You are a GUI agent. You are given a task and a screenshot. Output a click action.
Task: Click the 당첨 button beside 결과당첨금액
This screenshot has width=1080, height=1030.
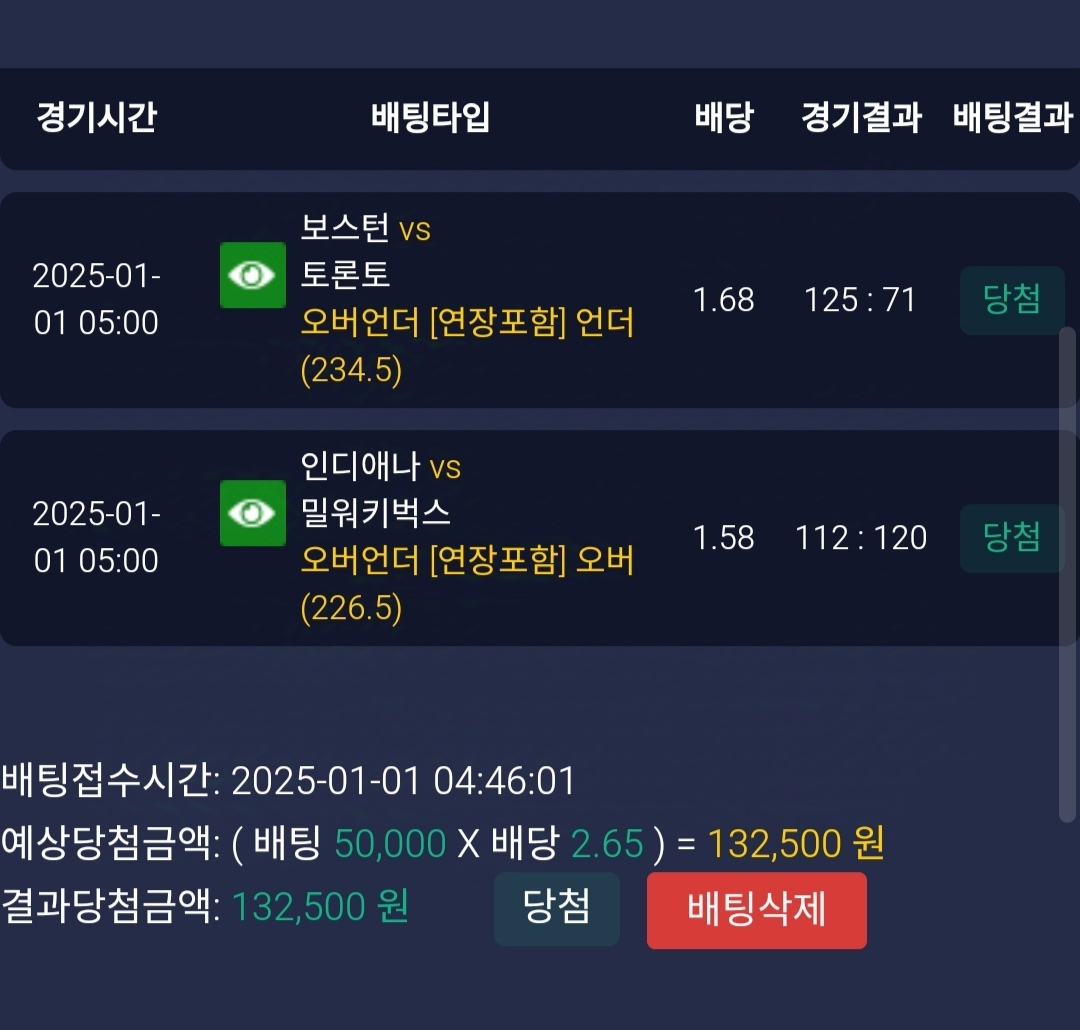(x=556, y=908)
